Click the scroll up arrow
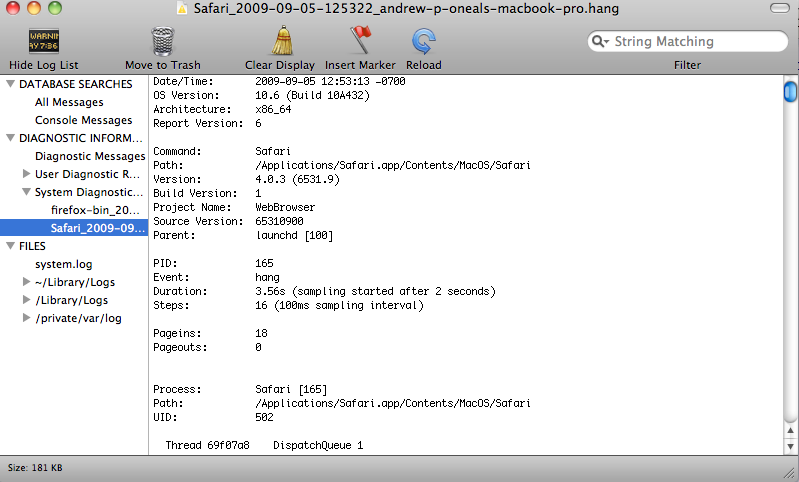This screenshot has height=482, width=799. click(790, 430)
